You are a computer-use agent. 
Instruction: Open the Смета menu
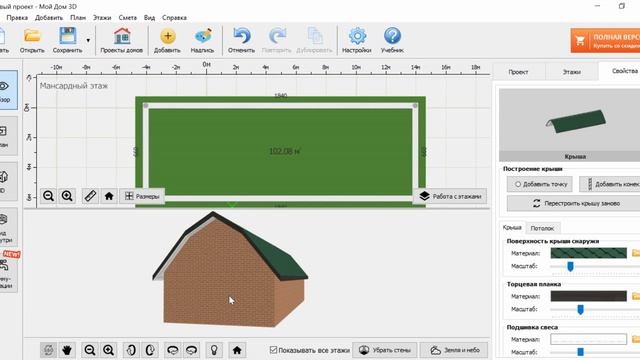[128, 18]
